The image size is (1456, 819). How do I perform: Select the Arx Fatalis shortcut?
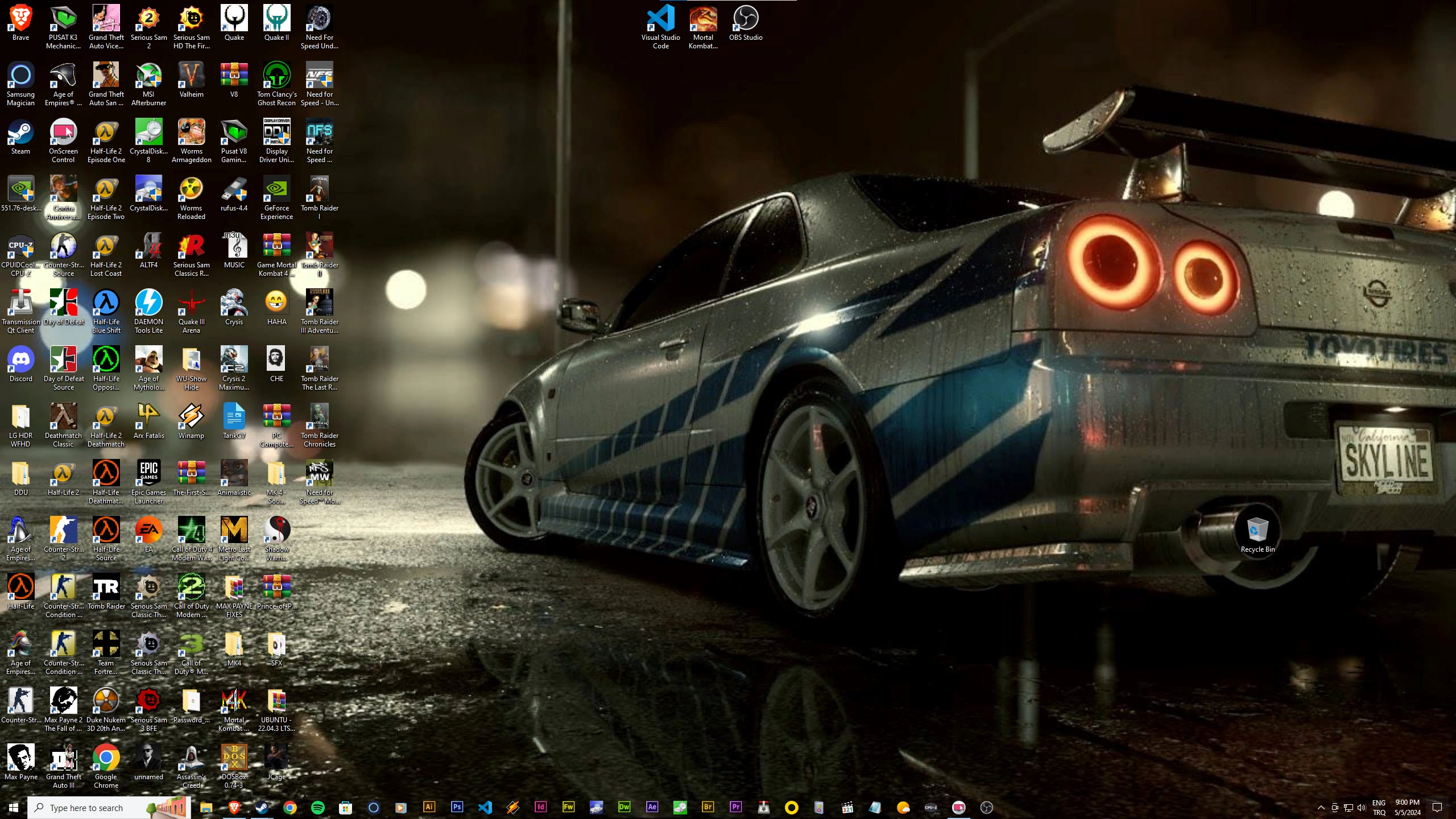(148, 421)
